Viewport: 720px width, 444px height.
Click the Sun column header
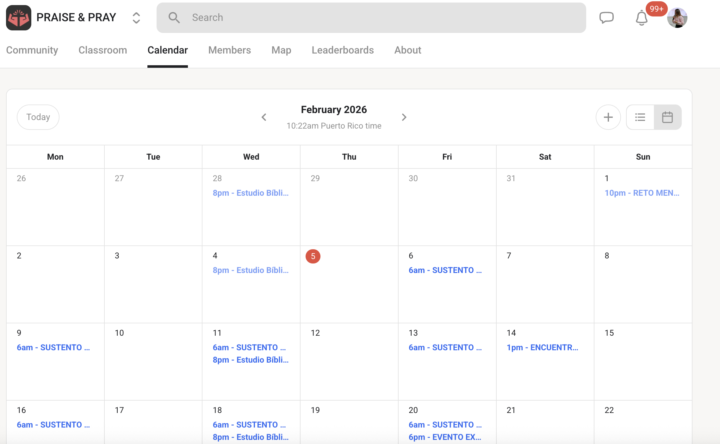point(643,157)
